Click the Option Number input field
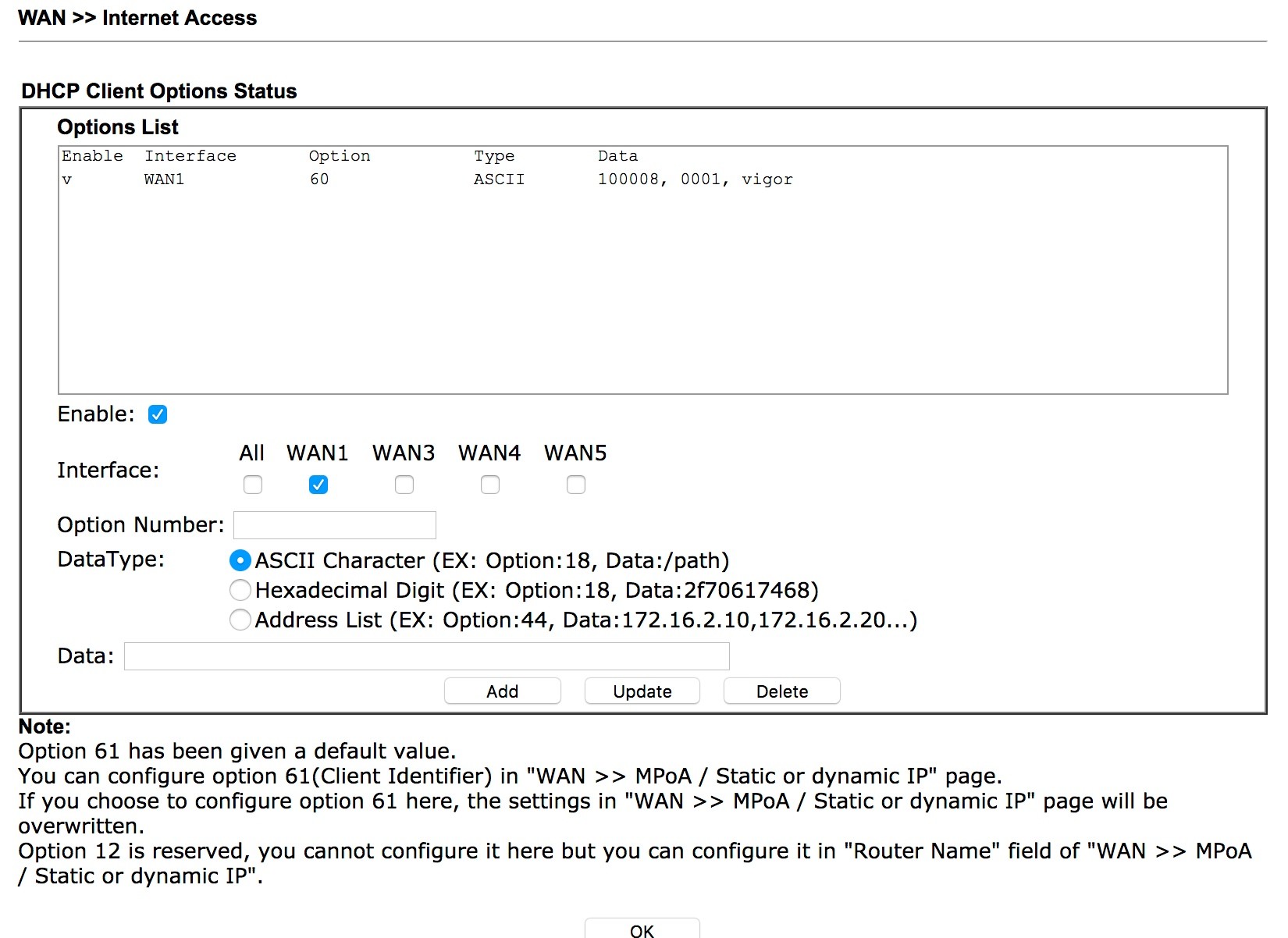This screenshot has width=1288, height=938. coord(335,525)
